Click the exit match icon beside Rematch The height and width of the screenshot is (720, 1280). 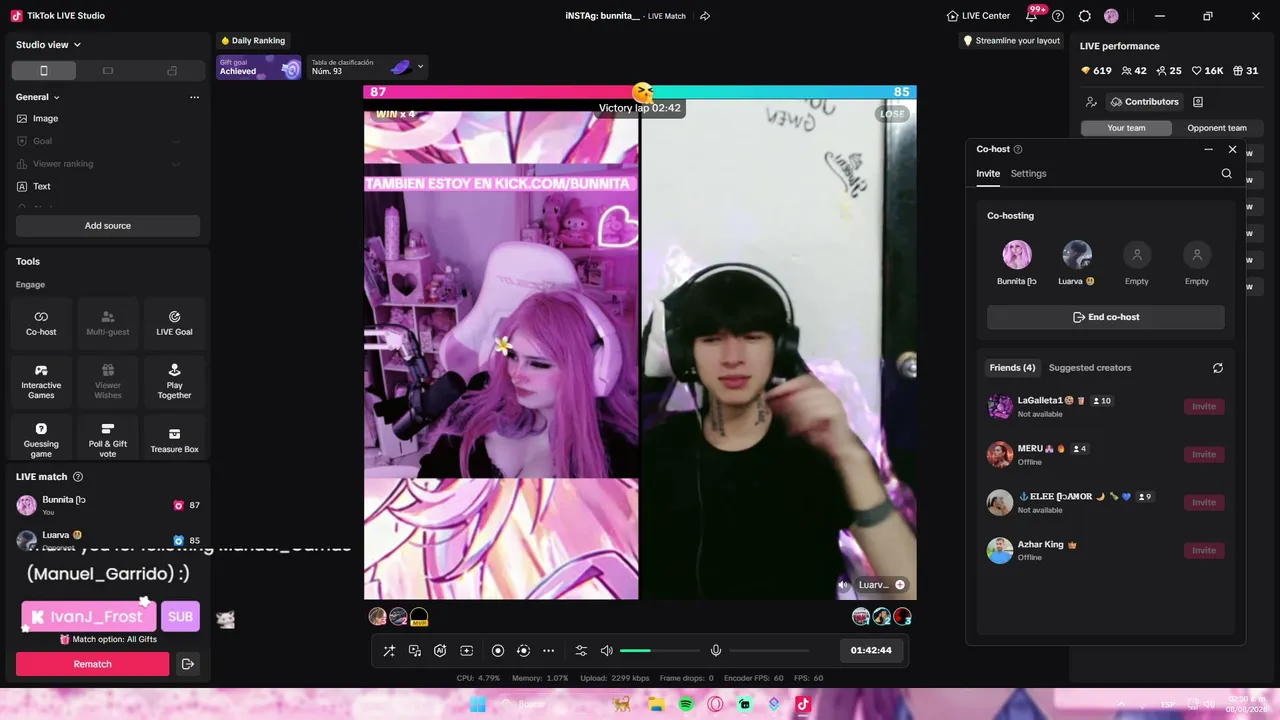tap(187, 664)
